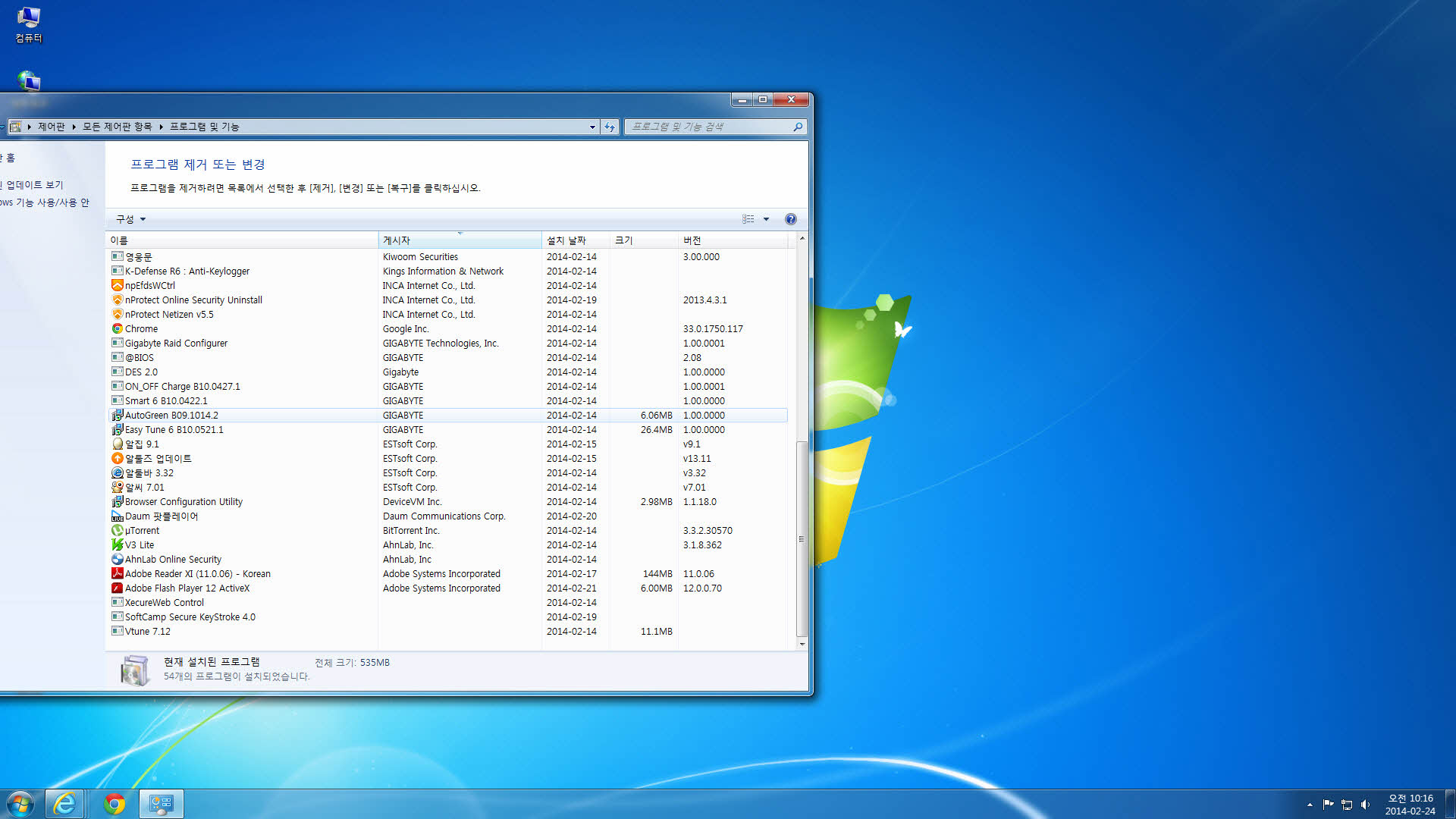This screenshot has height=819, width=1456.
Task: Click the Daum 팟플레이어 icon
Action: tap(118, 516)
